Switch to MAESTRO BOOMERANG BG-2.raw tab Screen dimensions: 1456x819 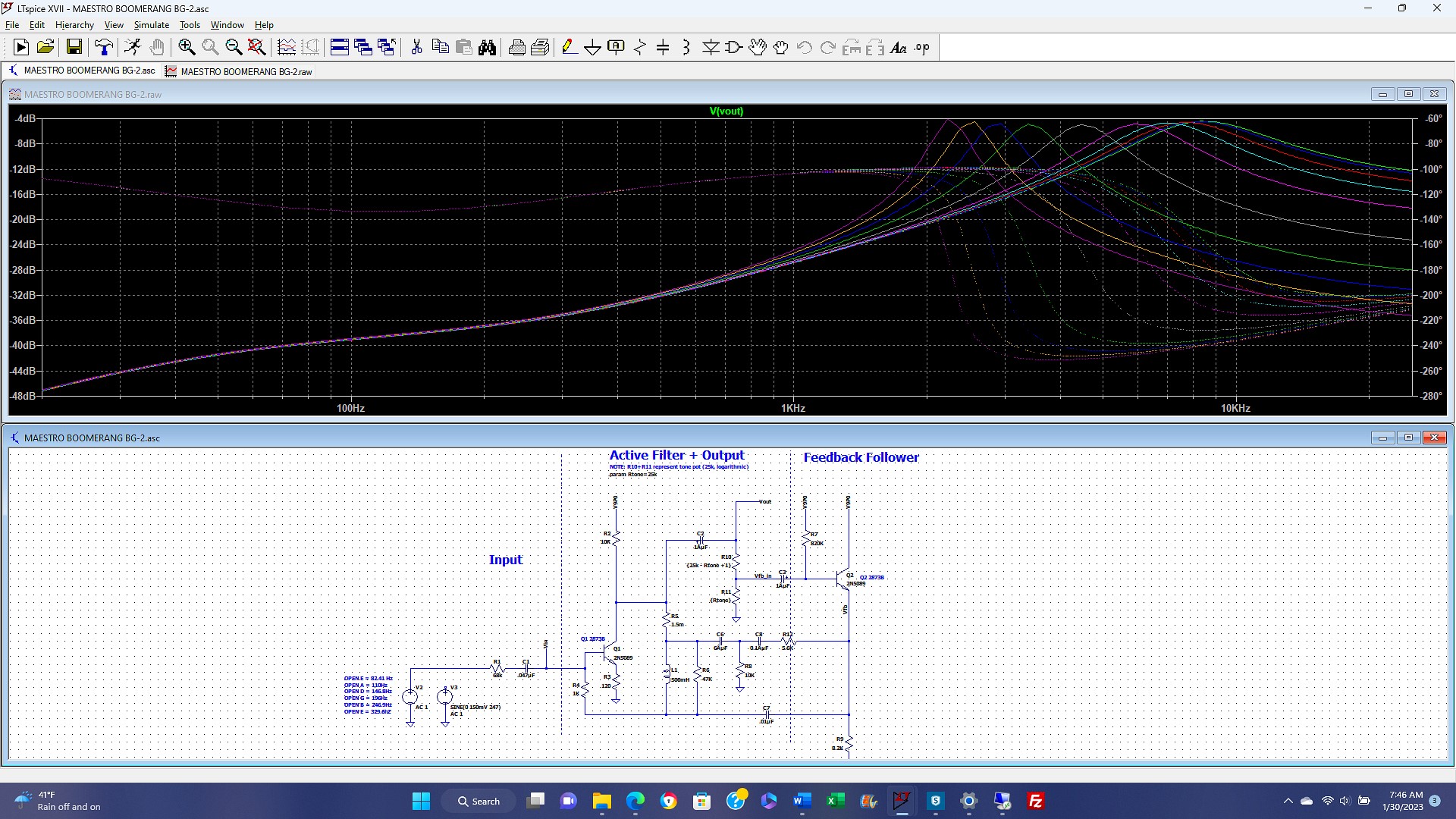246,71
